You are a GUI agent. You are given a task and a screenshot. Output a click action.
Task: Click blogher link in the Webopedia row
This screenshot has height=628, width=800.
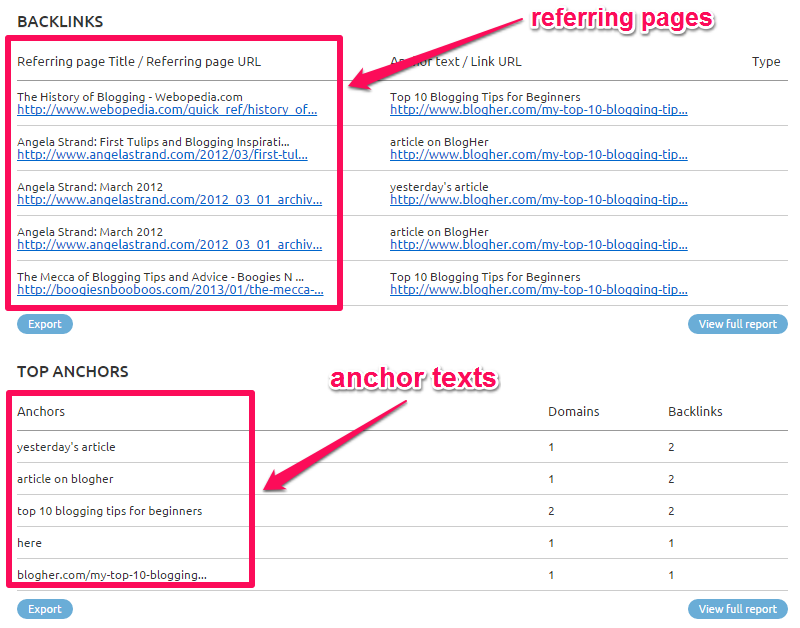tap(538, 110)
